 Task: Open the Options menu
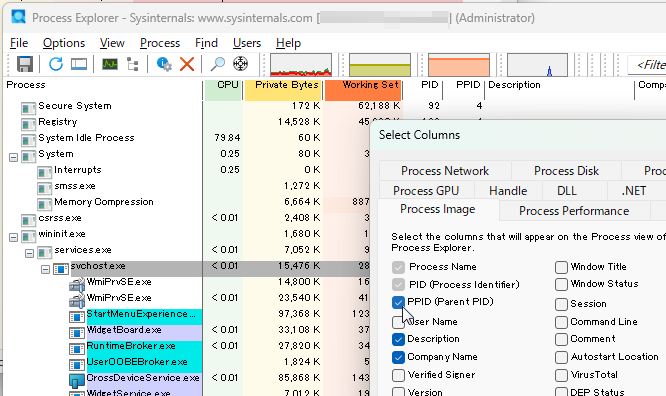(64, 43)
